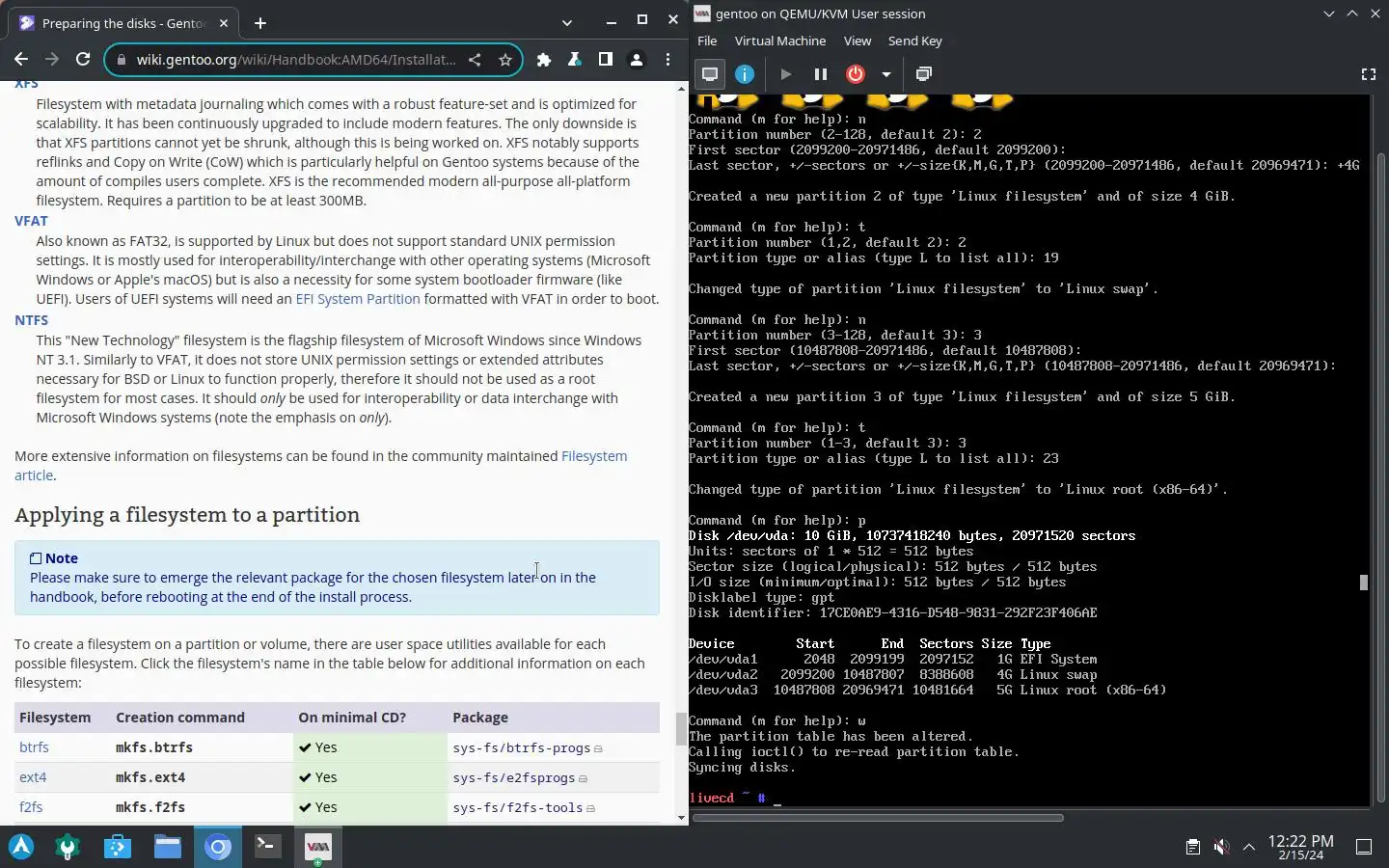Click the NTFS definition heading
The width and height of the screenshot is (1389, 868).
(x=31, y=320)
